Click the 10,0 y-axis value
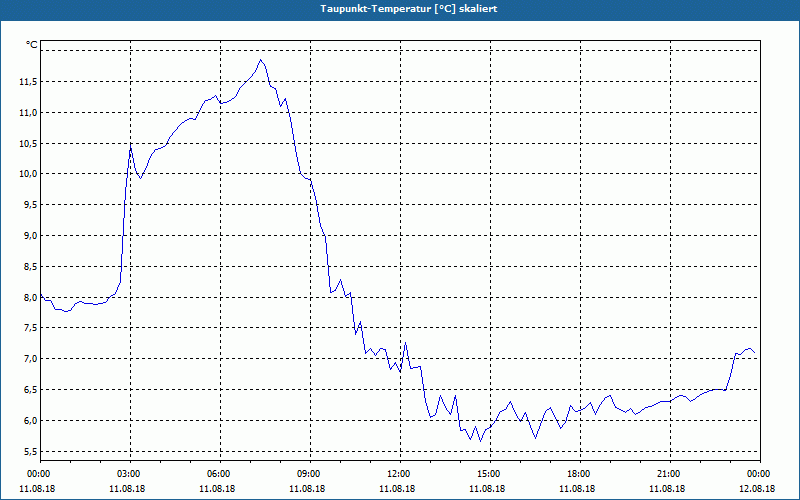 (x=28, y=174)
